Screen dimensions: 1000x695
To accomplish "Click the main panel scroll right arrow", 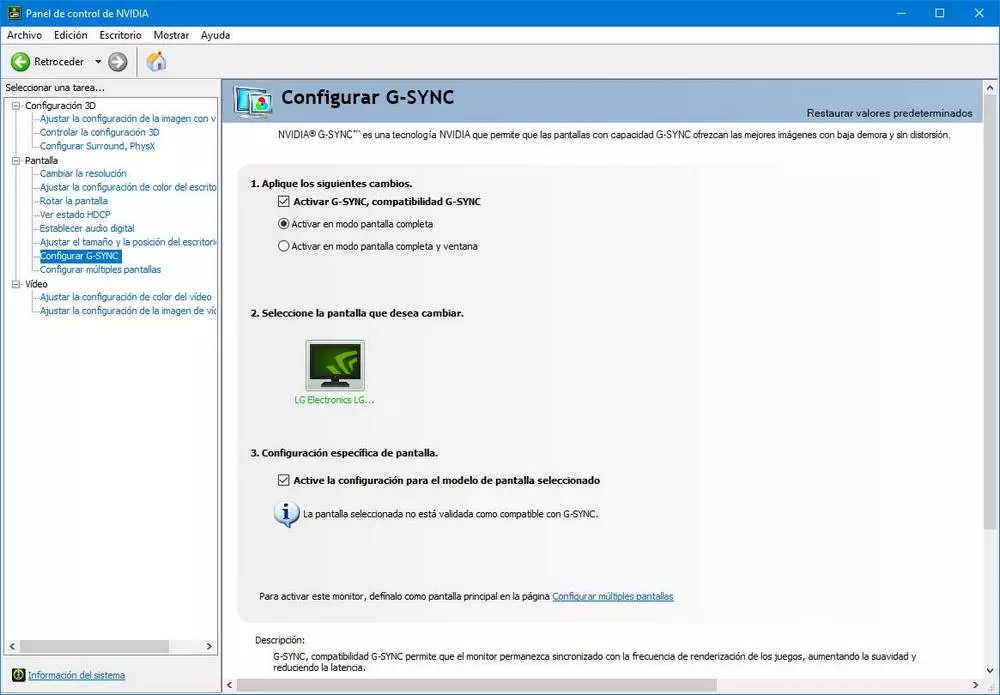I will [x=975, y=685].
